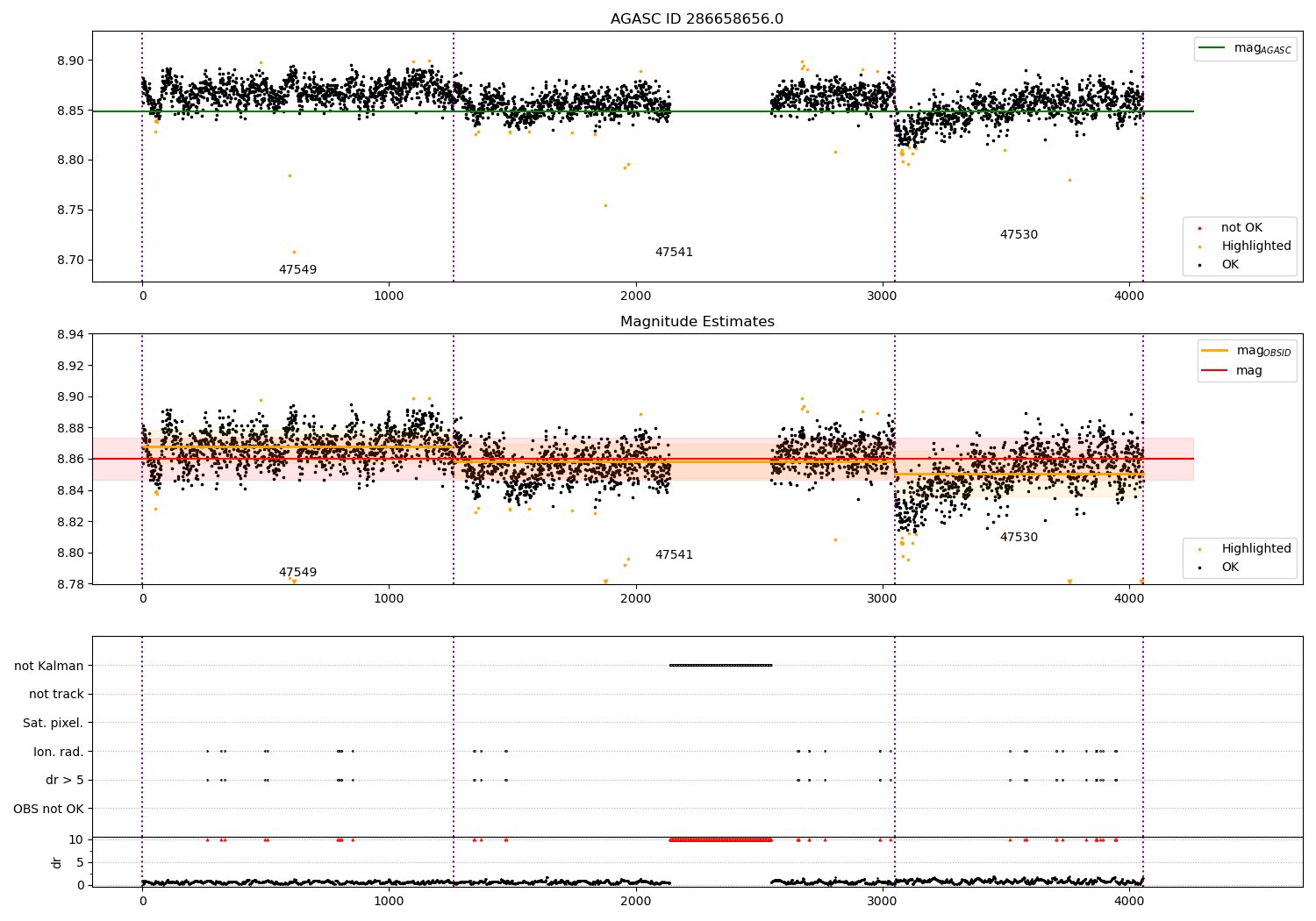Screen dimensions: 1316x921
Task: Click the 8.70 y-axis tick of top plot
Action: [x=70, y=261]
